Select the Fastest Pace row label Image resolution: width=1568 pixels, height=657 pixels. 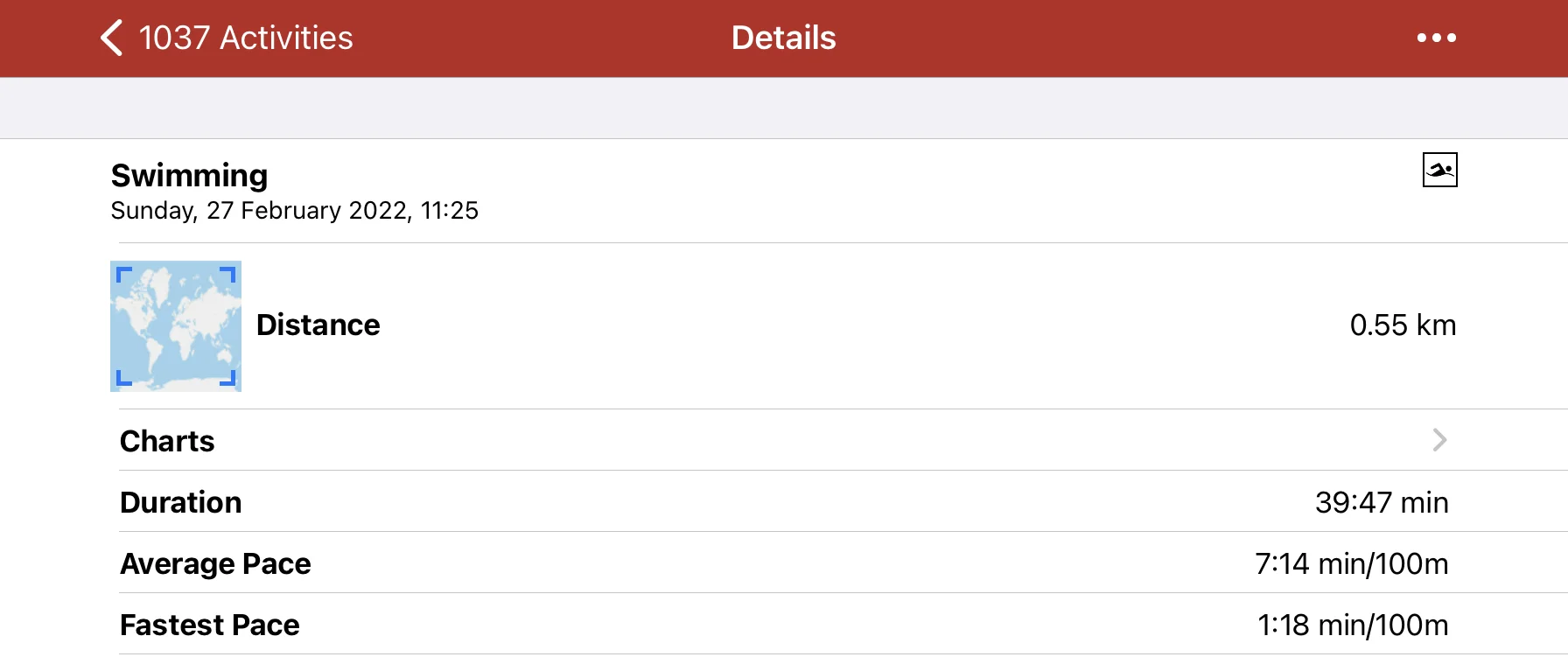(x=209, y=625)
